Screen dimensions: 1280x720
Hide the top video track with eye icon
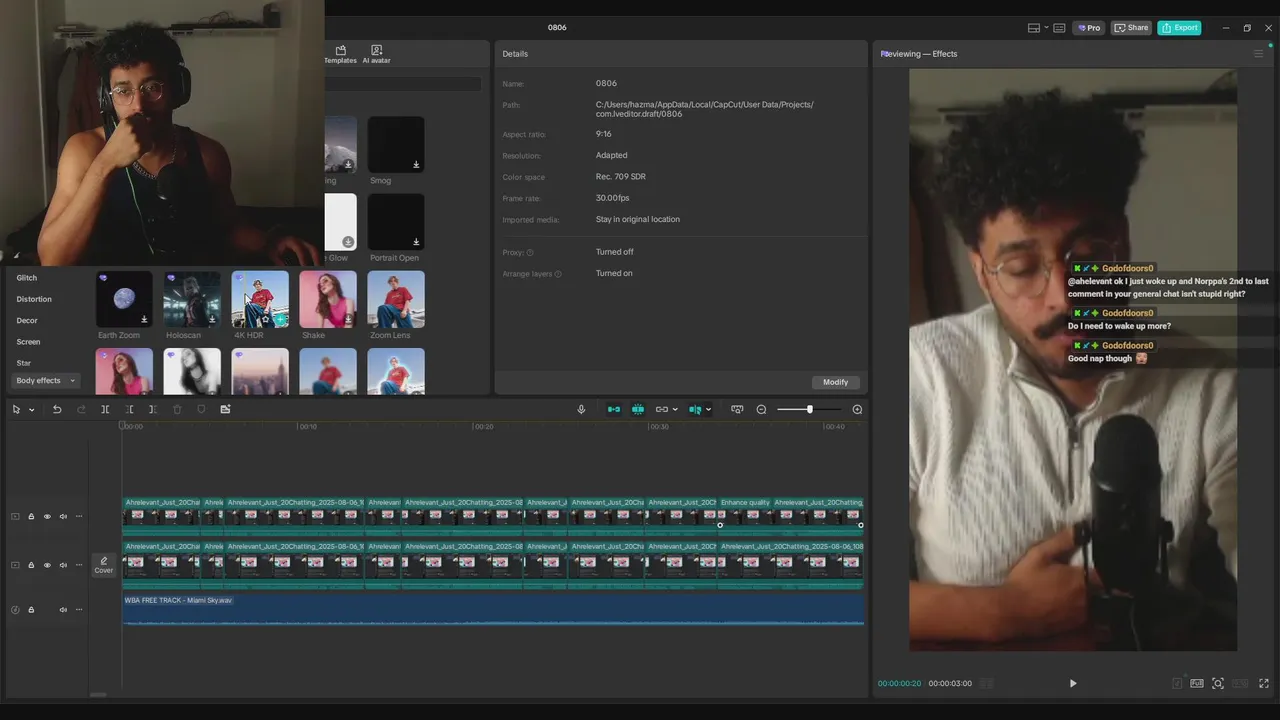pos(47,517)
